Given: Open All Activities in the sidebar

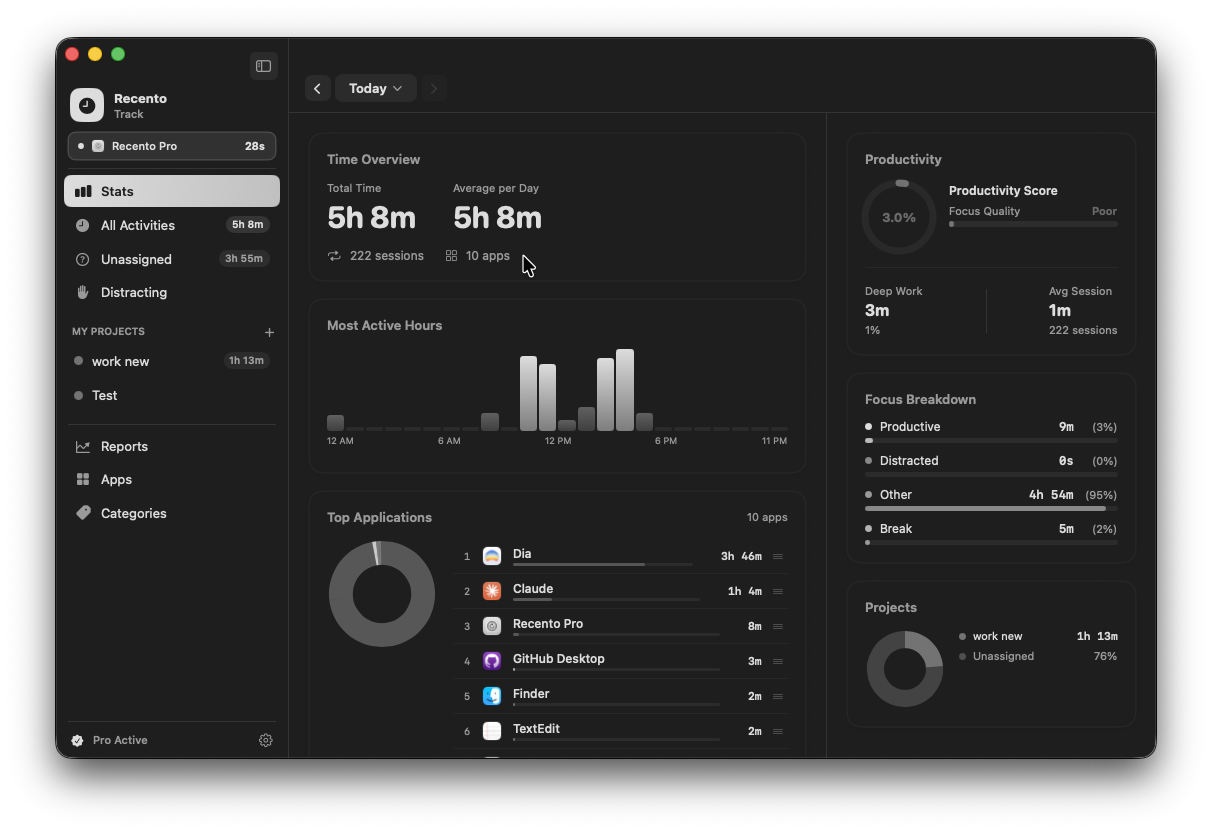Looking at the screenshot, I should coord(172,225).
